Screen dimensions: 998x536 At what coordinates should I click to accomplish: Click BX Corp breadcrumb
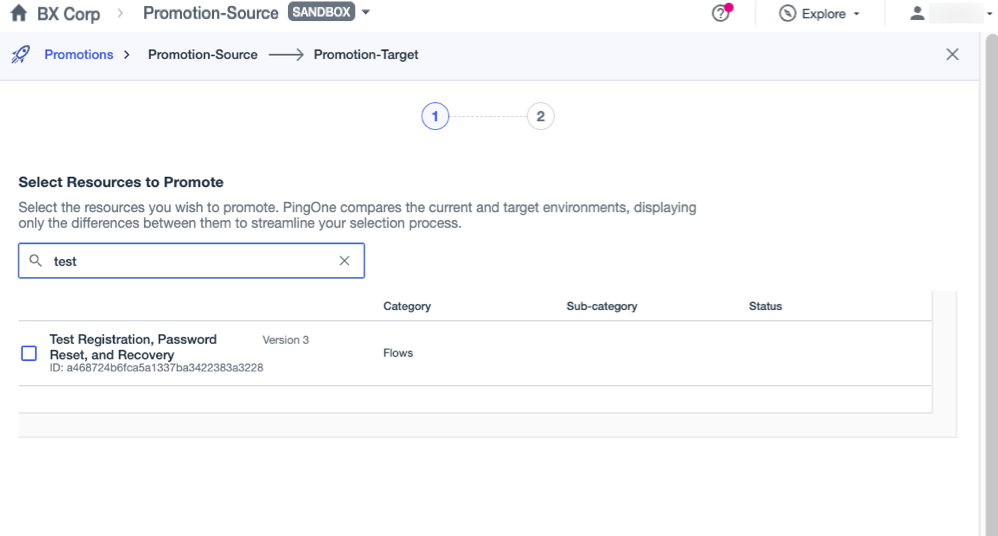pos(69,13)
